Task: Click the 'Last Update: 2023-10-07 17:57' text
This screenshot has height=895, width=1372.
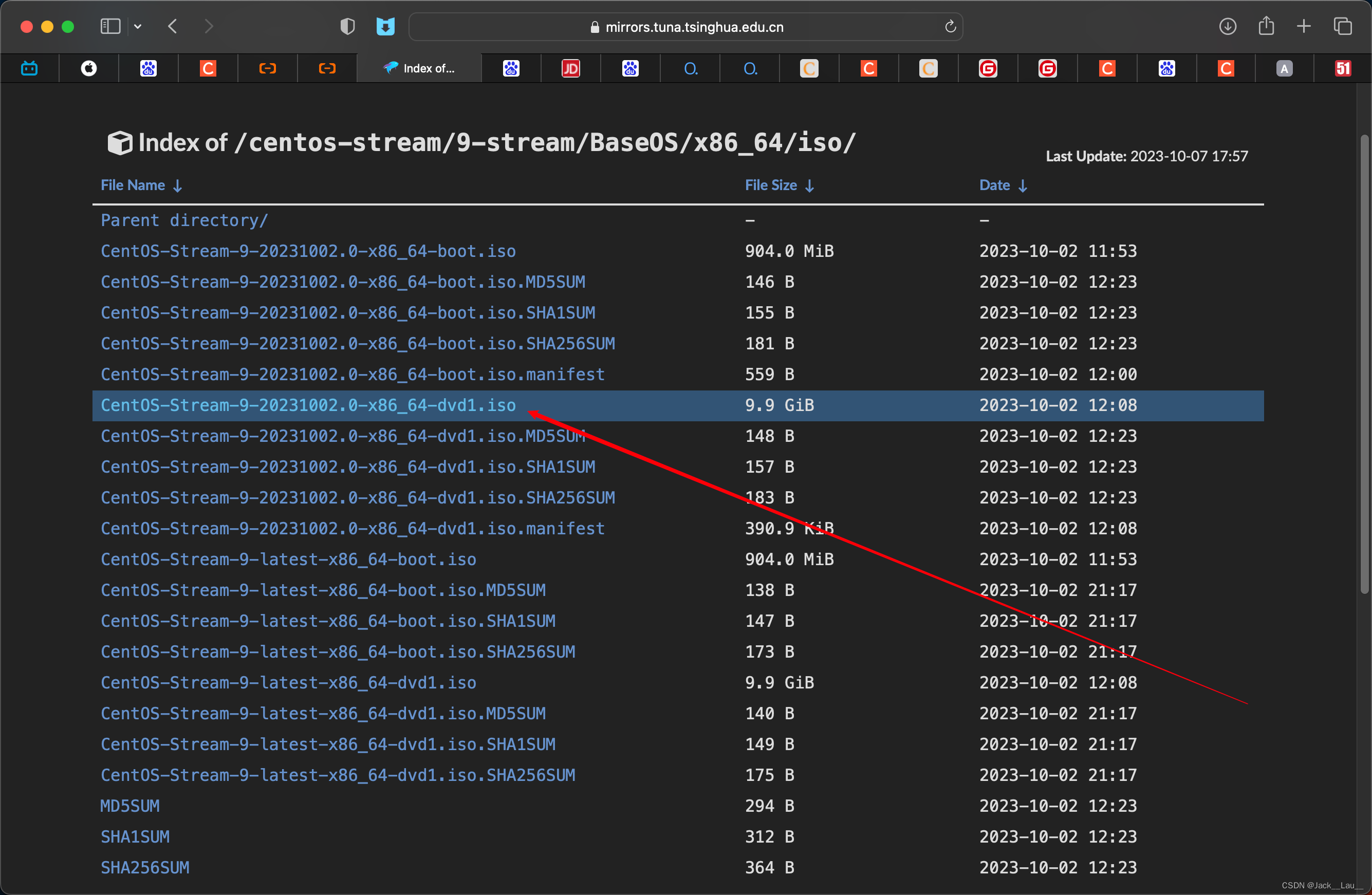Action: [x=1146, y=156]
